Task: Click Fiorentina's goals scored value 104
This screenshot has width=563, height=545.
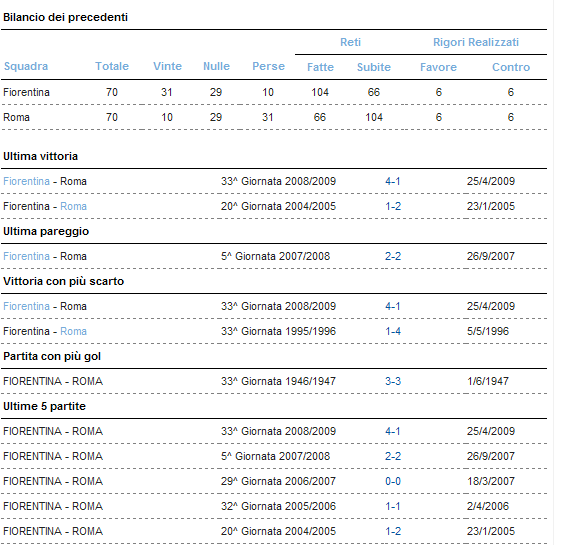Action: pyautogui.click(x=320, y=93)
